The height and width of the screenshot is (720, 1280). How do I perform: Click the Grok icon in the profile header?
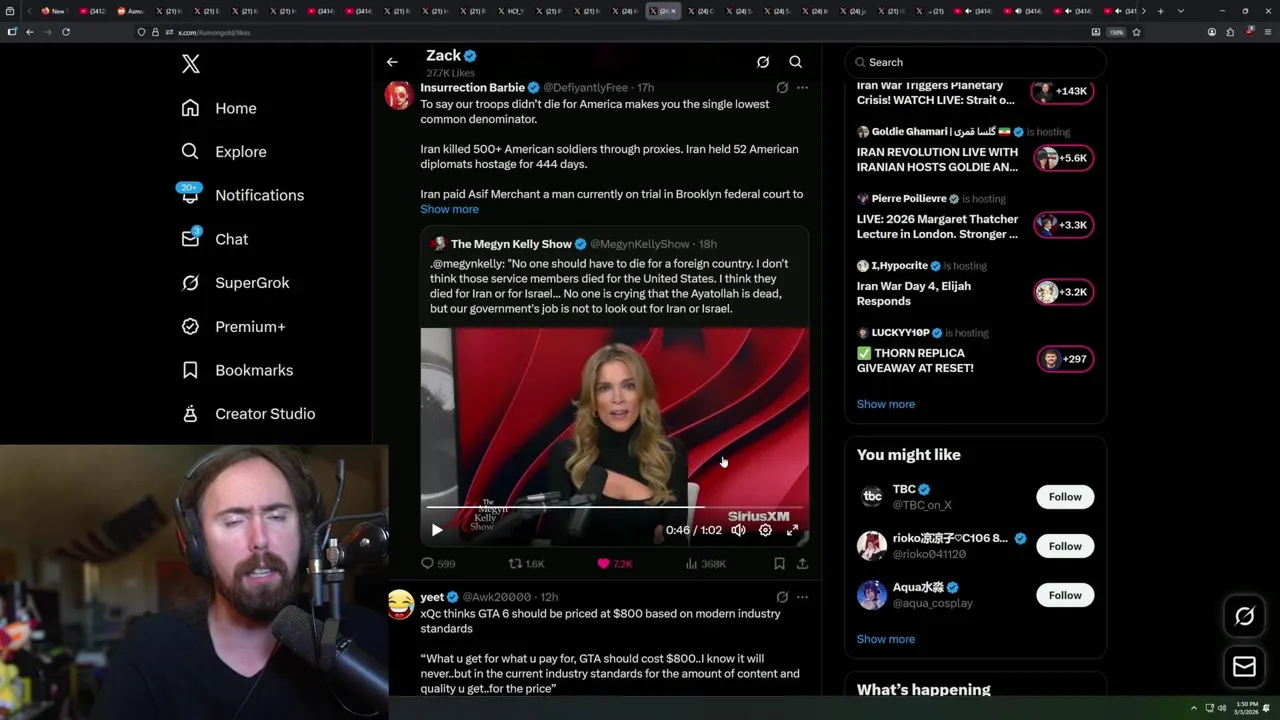coord(763,62)
